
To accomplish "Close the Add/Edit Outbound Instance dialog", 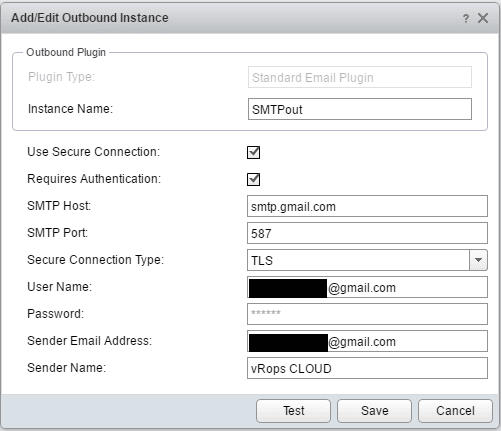I will click(483, 18).
